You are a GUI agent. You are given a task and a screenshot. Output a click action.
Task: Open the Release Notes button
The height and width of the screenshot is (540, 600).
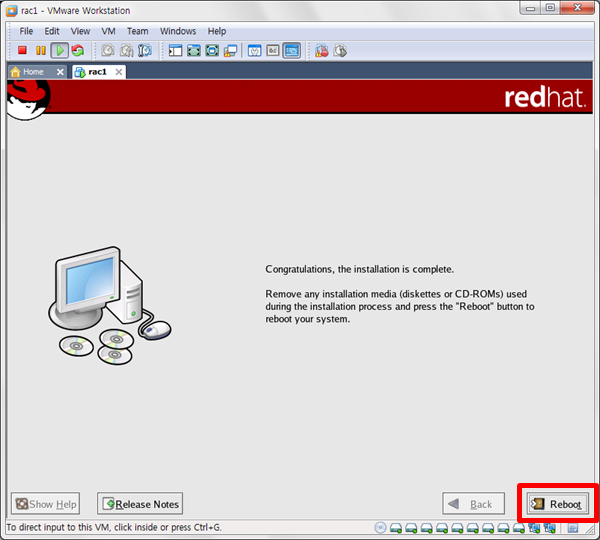pyautogui.click(x=140, y=504)
